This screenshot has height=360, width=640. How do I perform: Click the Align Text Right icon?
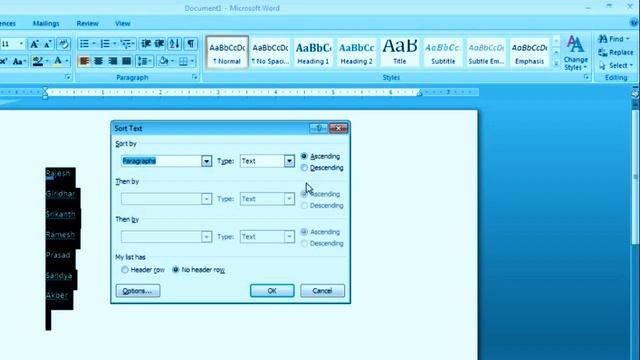click(x=113, y=61)
